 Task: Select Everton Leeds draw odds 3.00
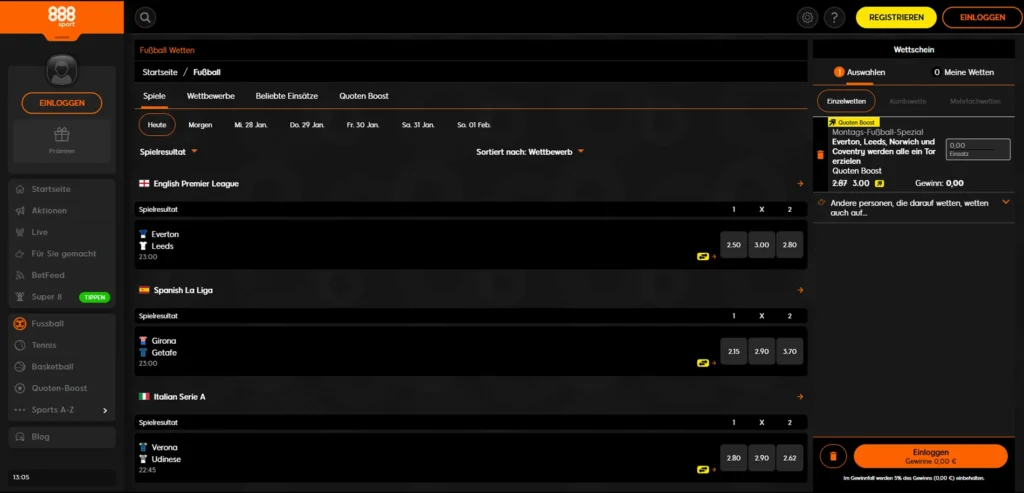(x=761, y=245)
